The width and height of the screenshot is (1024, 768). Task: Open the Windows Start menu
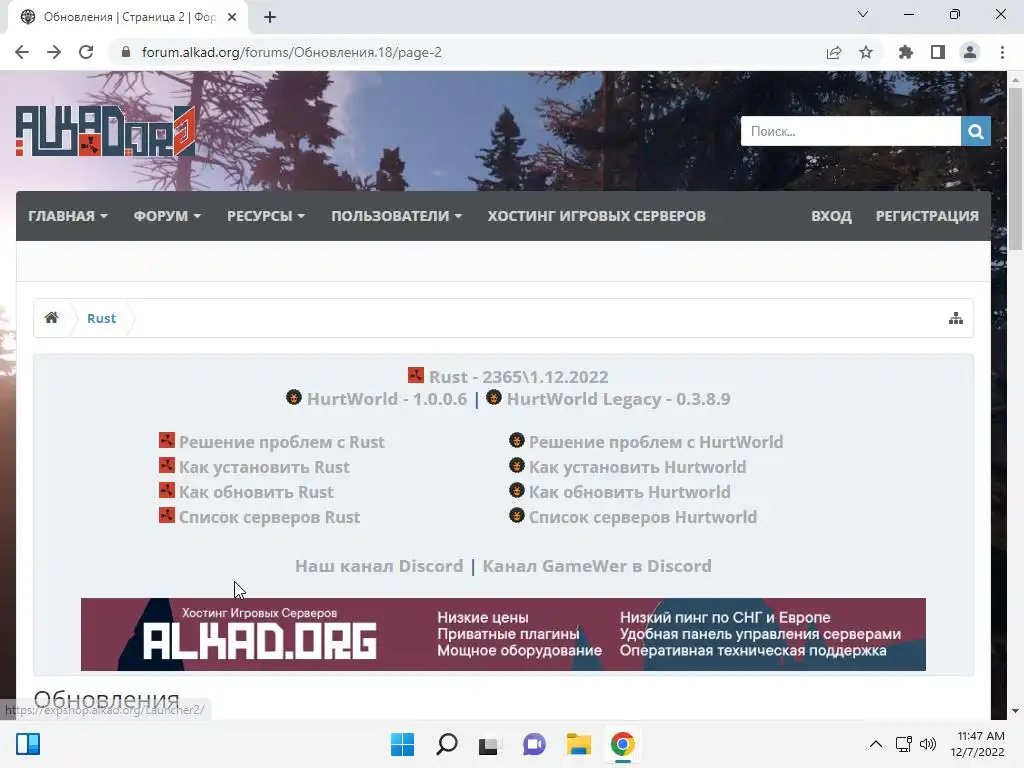point(402,744)
